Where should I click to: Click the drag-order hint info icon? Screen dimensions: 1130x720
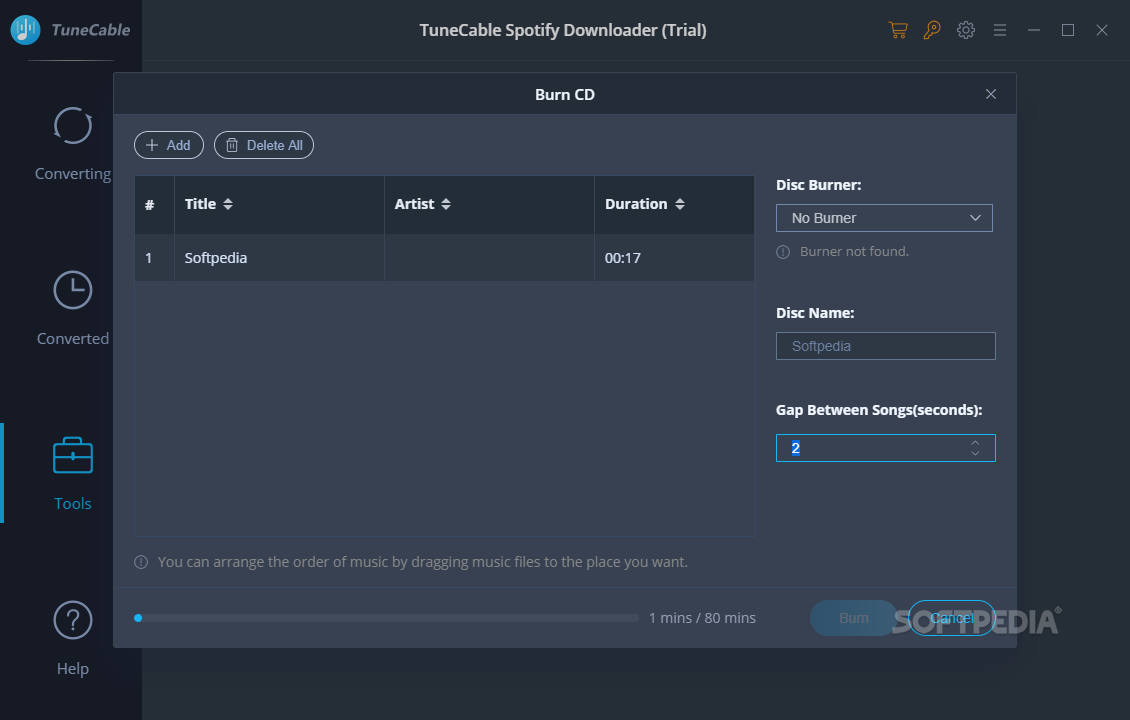[141, 562]
